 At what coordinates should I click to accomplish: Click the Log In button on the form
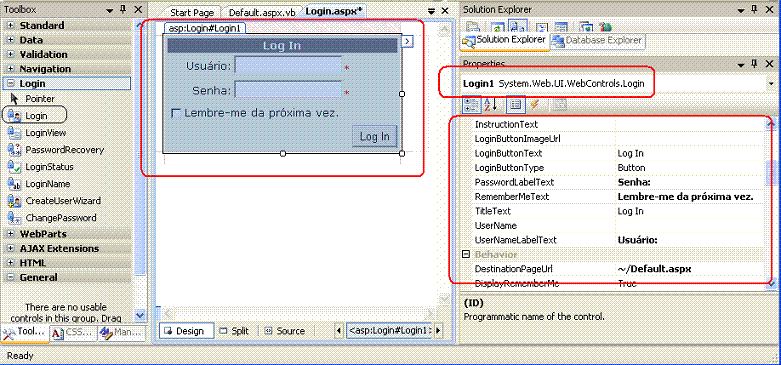pyautogui.click(x=375, y=136)
